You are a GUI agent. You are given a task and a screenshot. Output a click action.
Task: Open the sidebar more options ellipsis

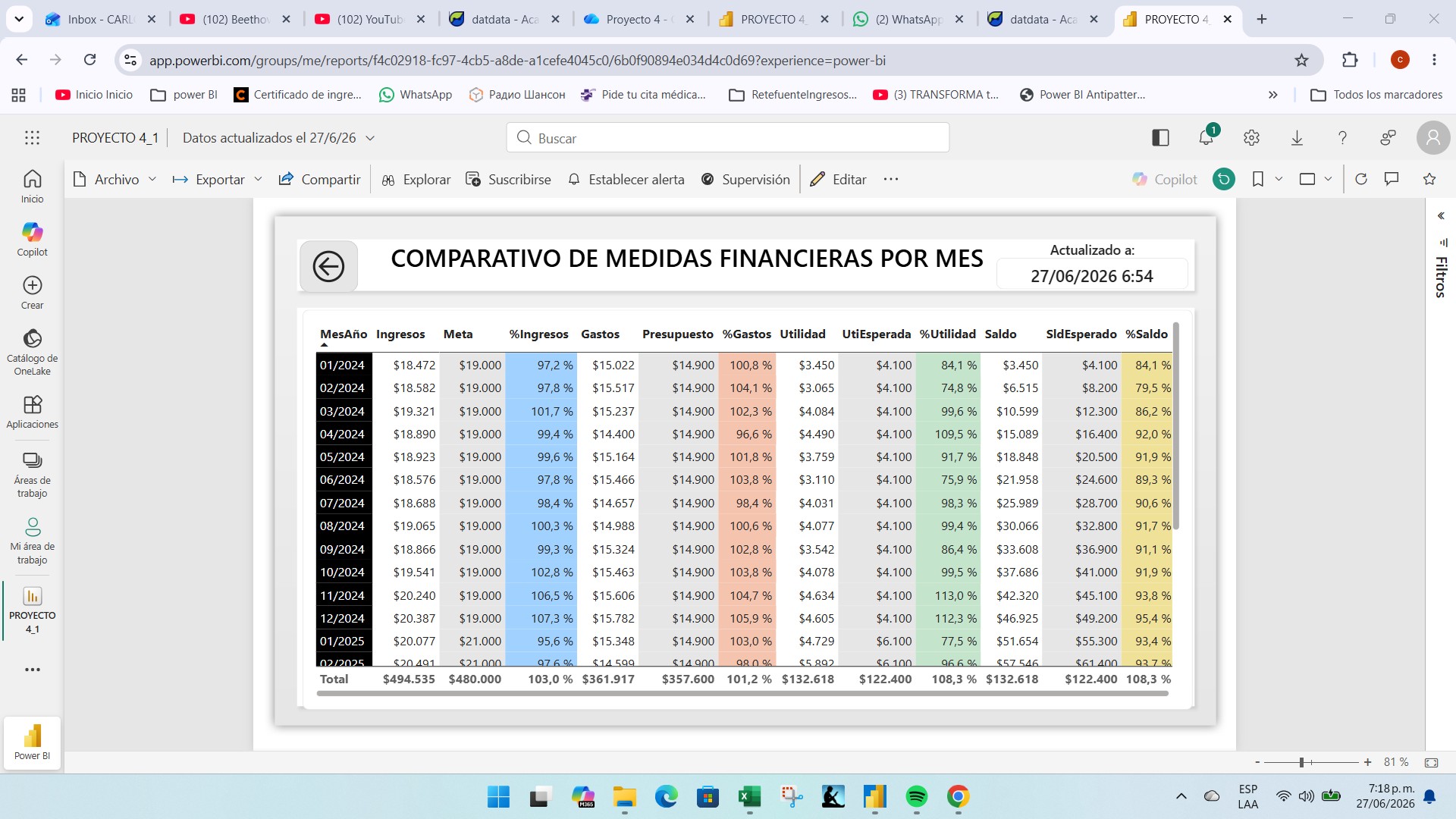pyautogui.click(x=32, y=670)
